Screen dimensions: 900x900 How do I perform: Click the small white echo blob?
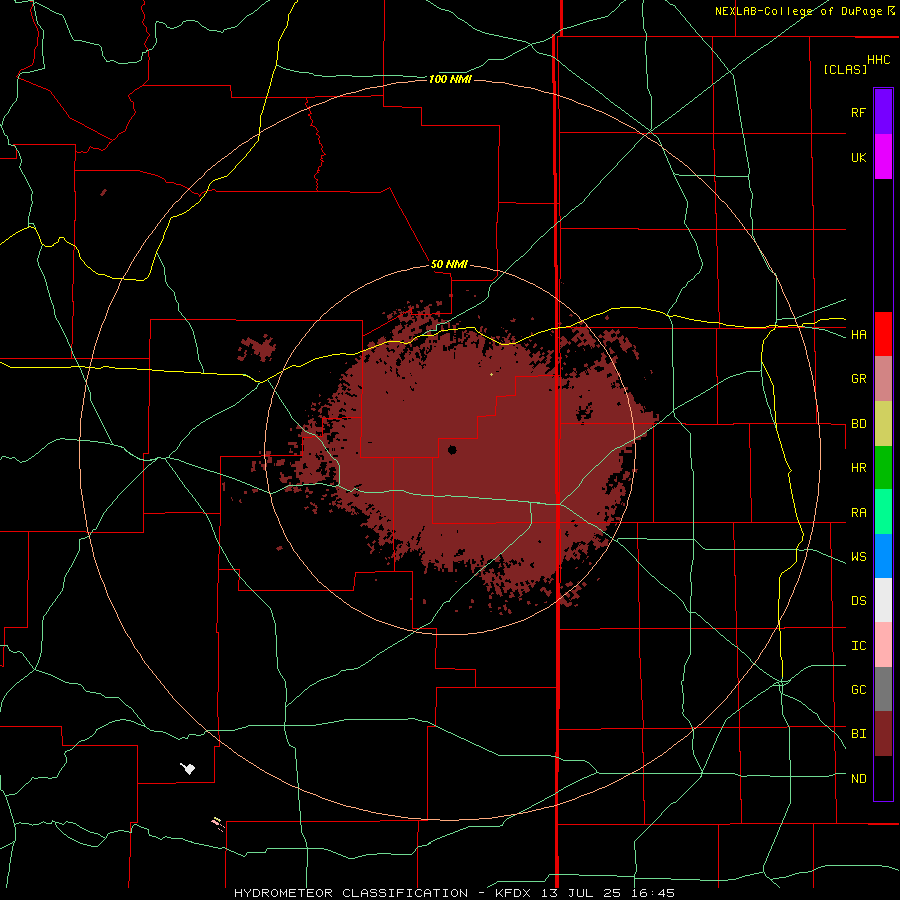[x=188, y=768]
